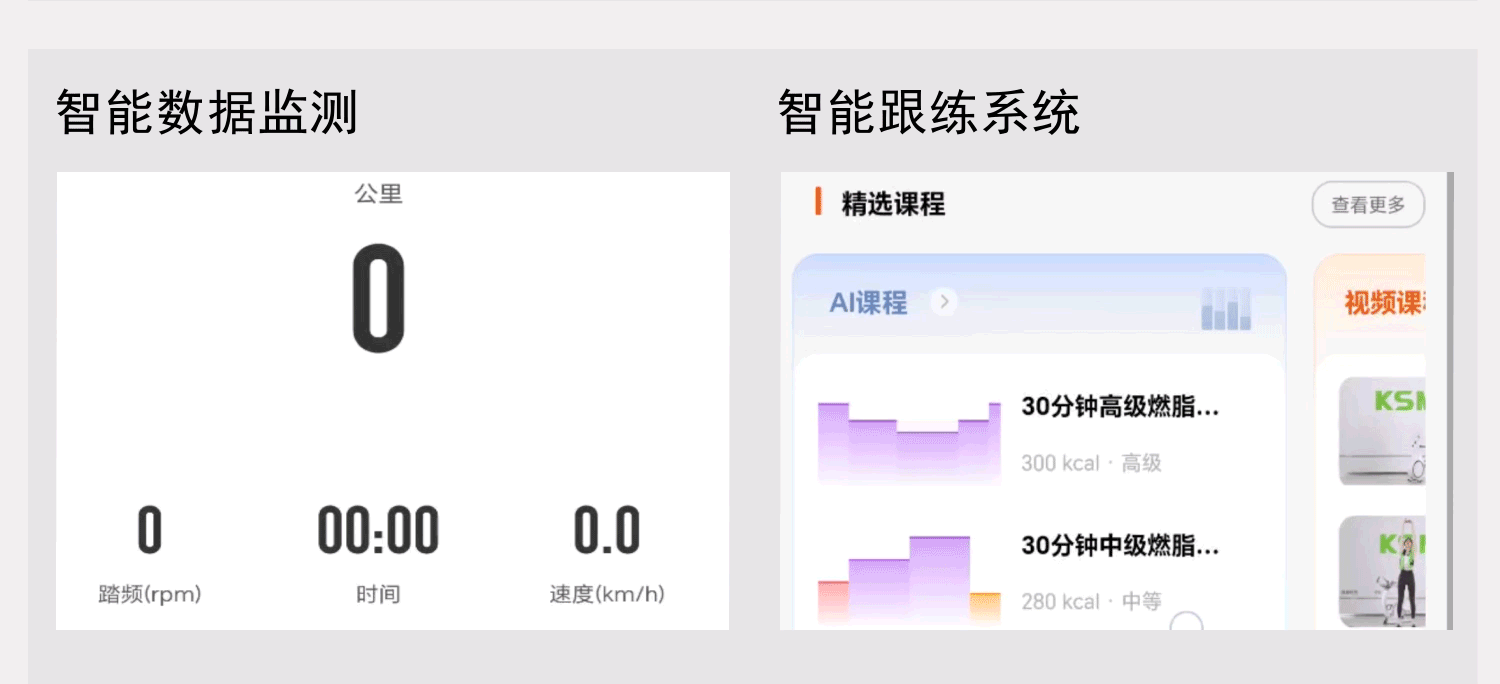This screenshot has height=684, width=1500.
Task: Click the cadence value above 踏频(rpm)
Action: tap(150, 531)
